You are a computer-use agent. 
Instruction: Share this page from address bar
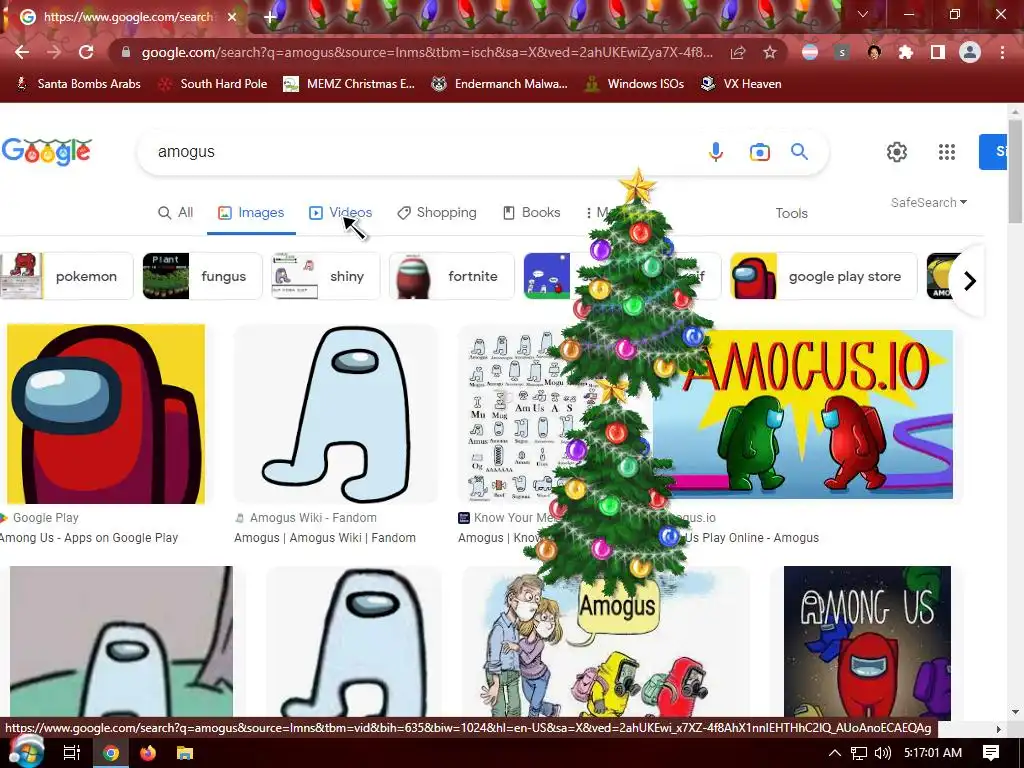[x=738, y=52]
